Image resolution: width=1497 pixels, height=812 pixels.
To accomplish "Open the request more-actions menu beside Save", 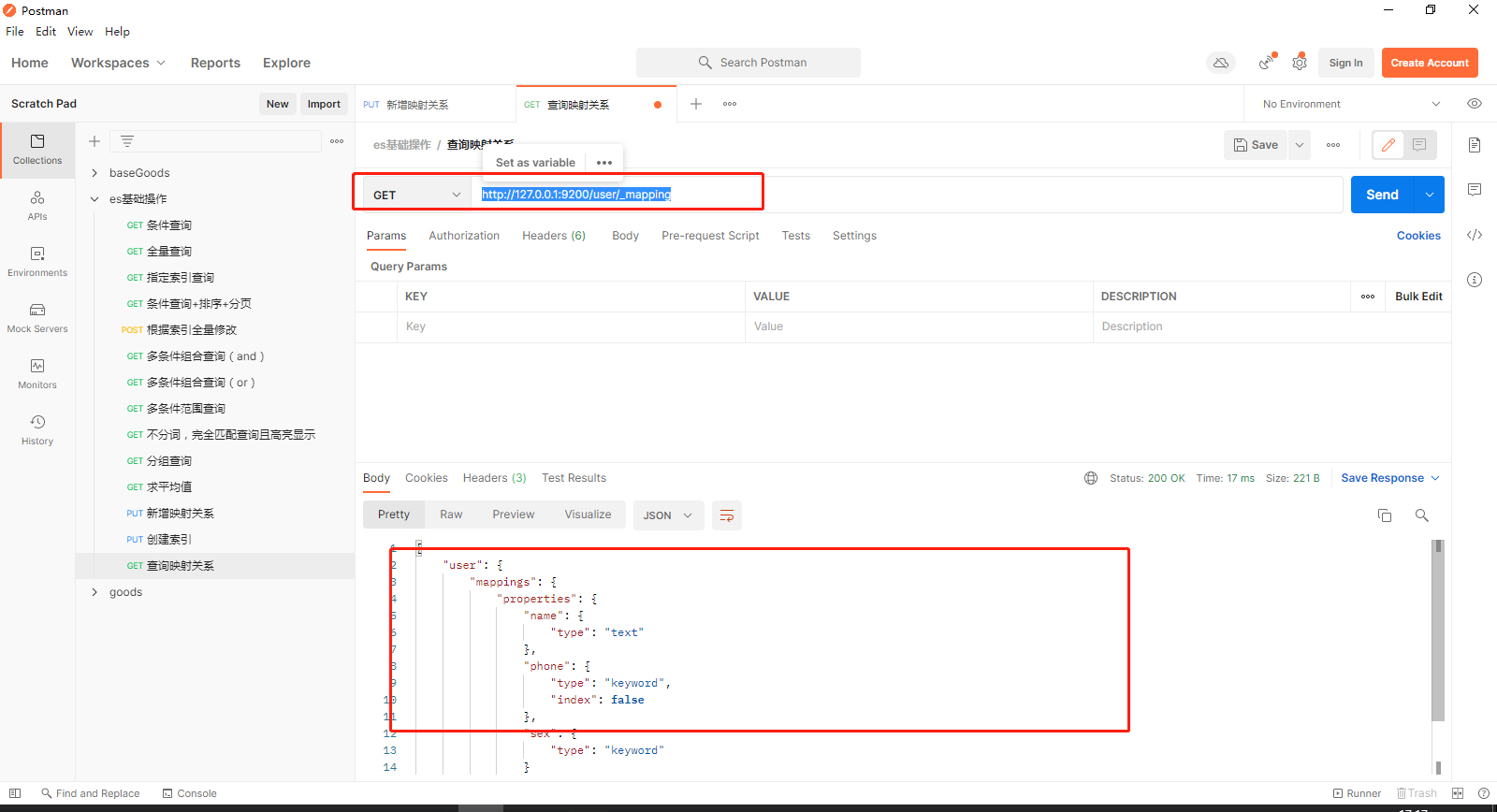I will click(1333, 145).
